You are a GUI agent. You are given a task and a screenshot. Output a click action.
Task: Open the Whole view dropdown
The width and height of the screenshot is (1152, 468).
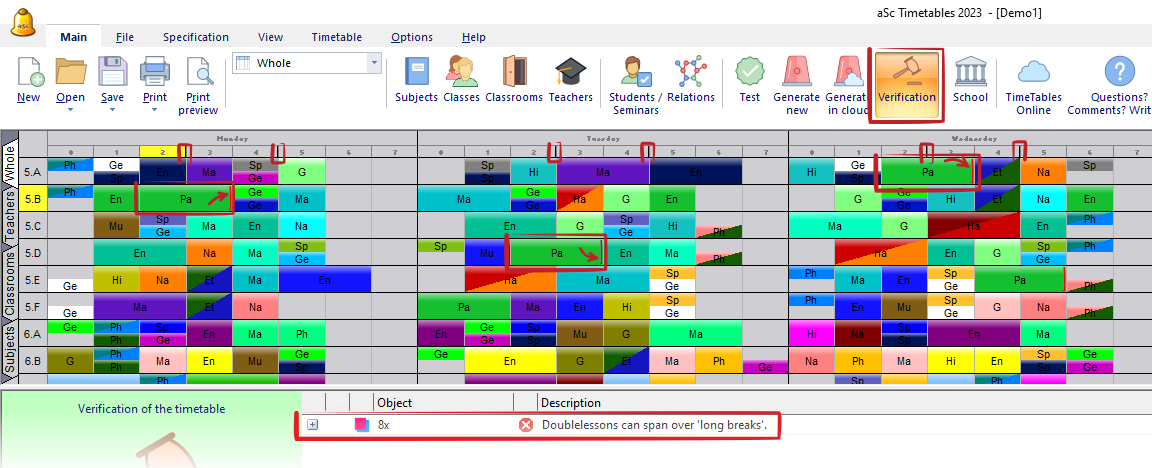pos(374,63)
